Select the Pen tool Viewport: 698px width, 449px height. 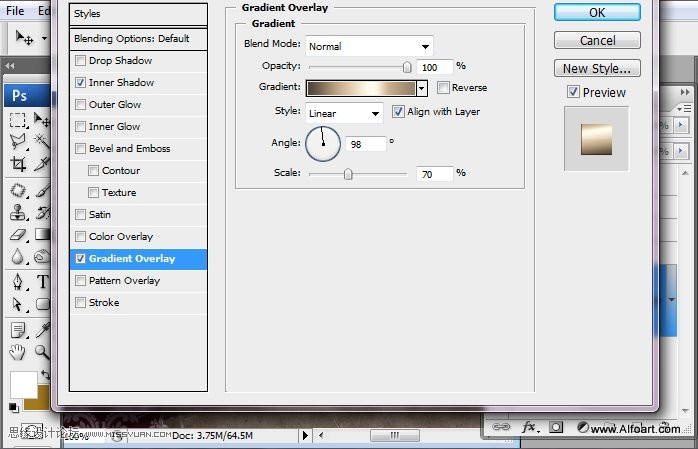pos(18,282)
